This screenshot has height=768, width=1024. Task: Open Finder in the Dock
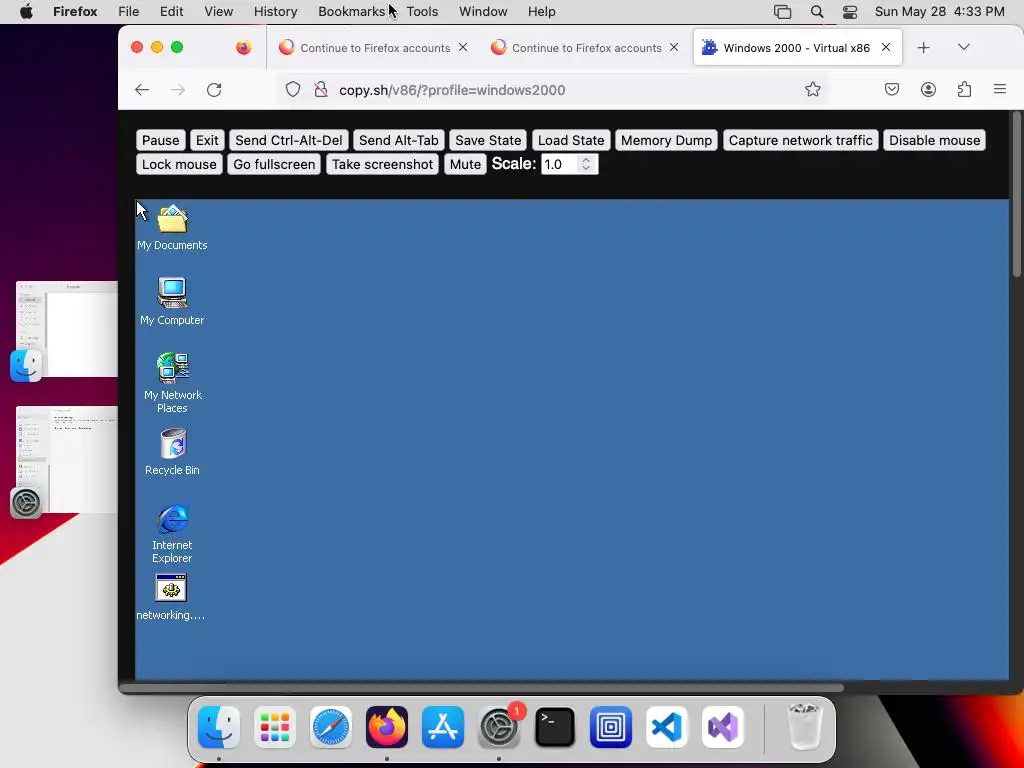coord(219,727)
